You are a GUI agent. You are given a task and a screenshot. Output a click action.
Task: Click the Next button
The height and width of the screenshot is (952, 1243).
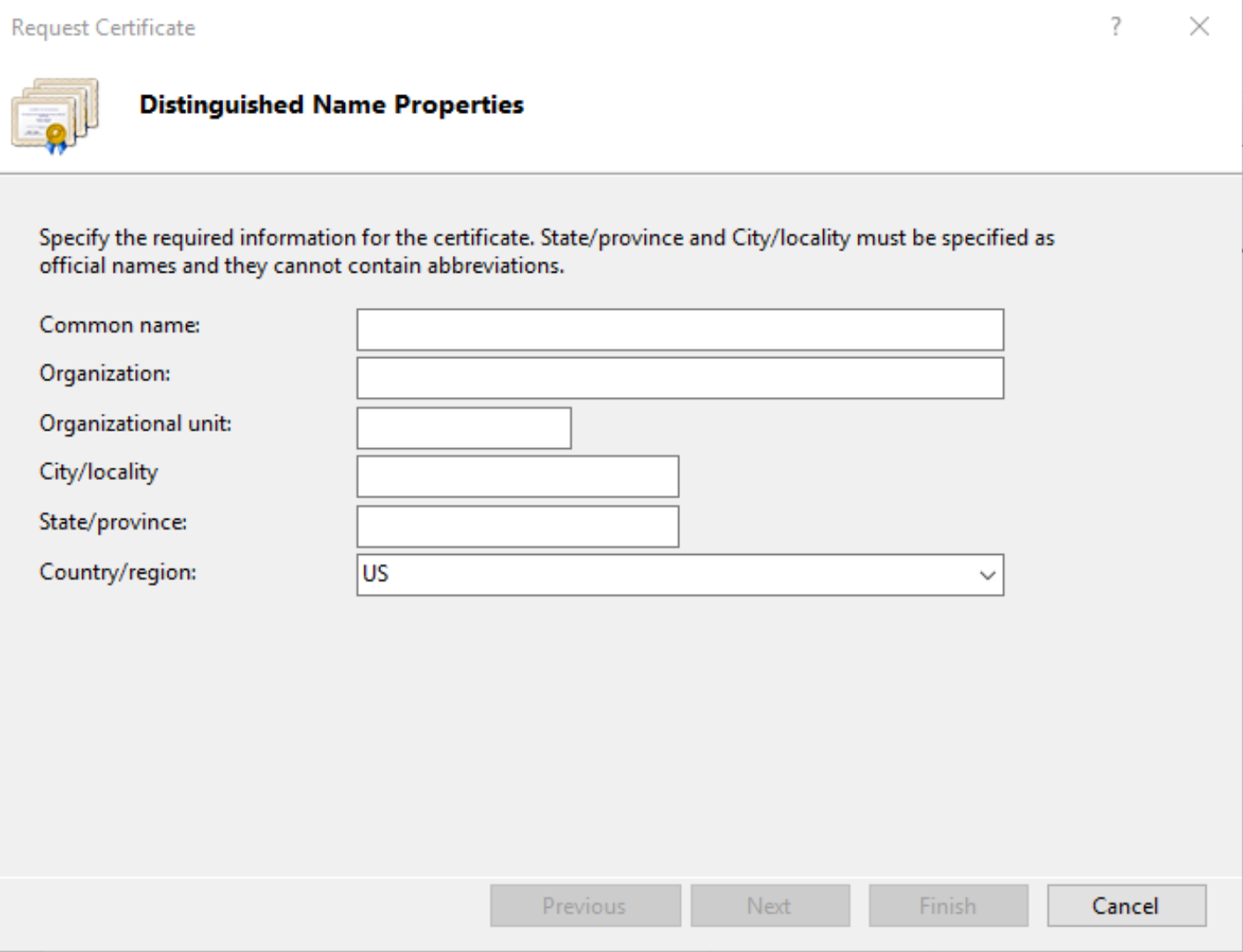click(770, 905)
